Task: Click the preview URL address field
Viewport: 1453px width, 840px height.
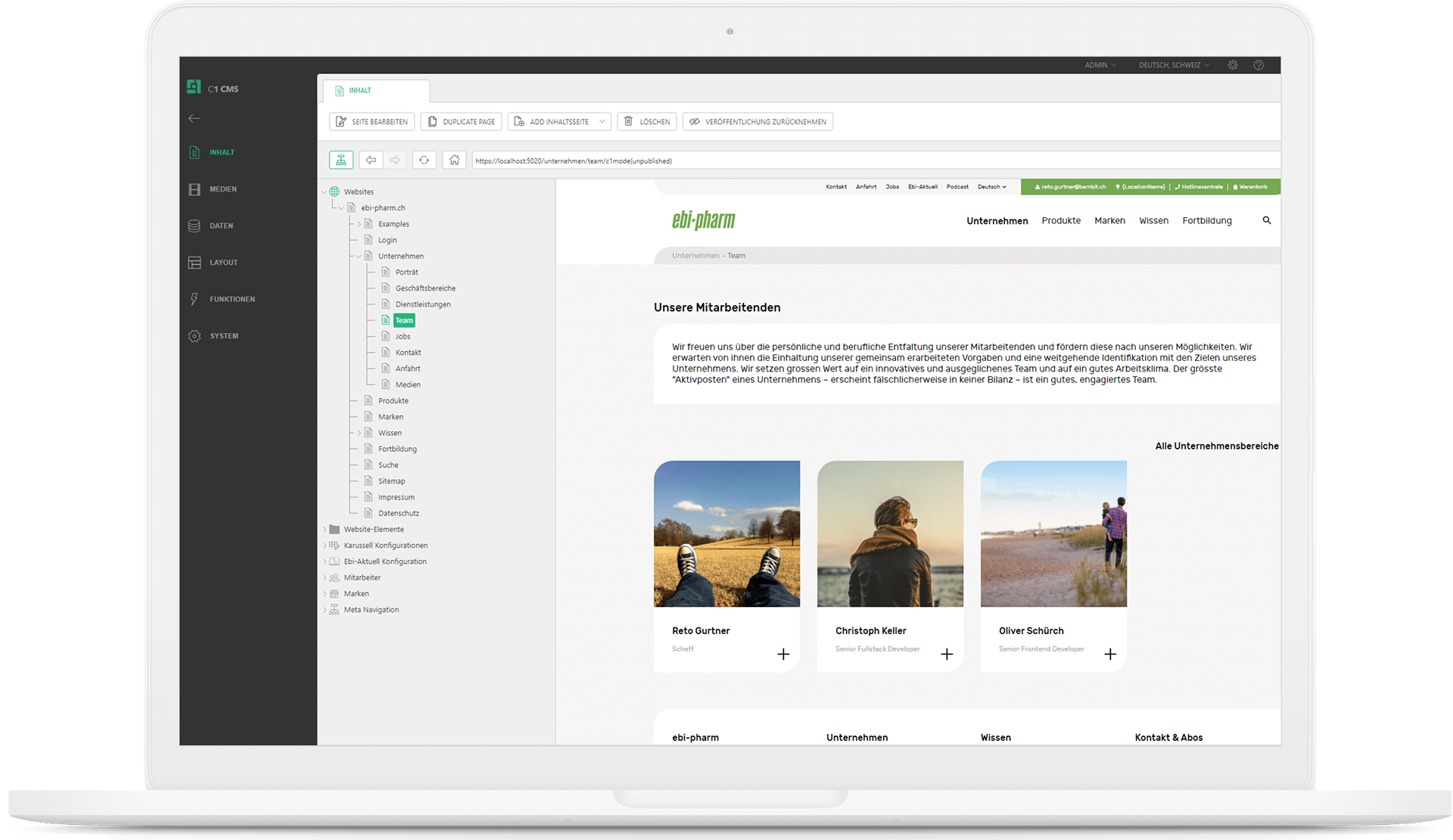Action: (876, 160)
